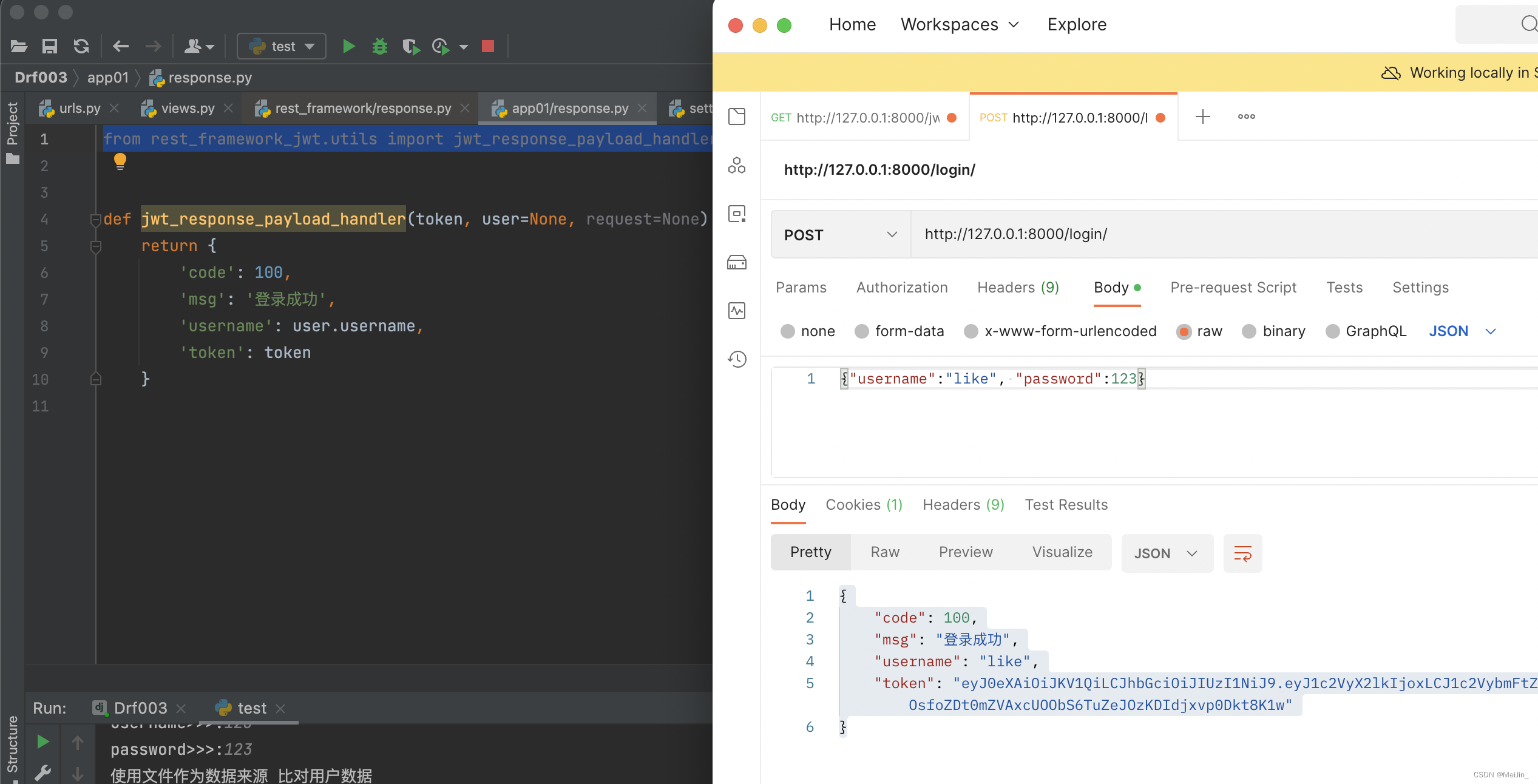Click the green Run button in PyCharm toolbar
This screenshot has height=784, width=1538.
click(x=348, y=46)
